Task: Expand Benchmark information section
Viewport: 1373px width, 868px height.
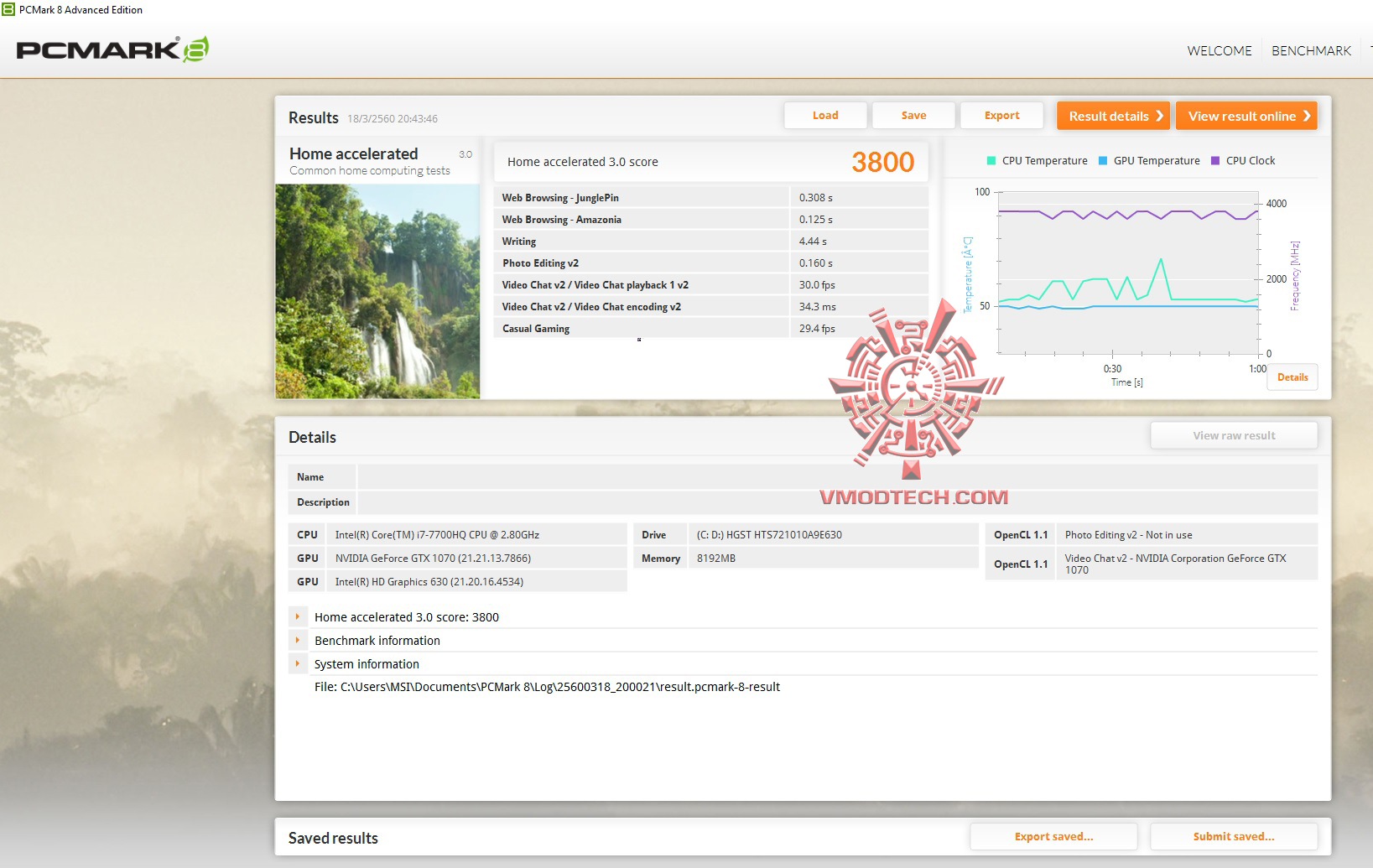Action: 297,640
